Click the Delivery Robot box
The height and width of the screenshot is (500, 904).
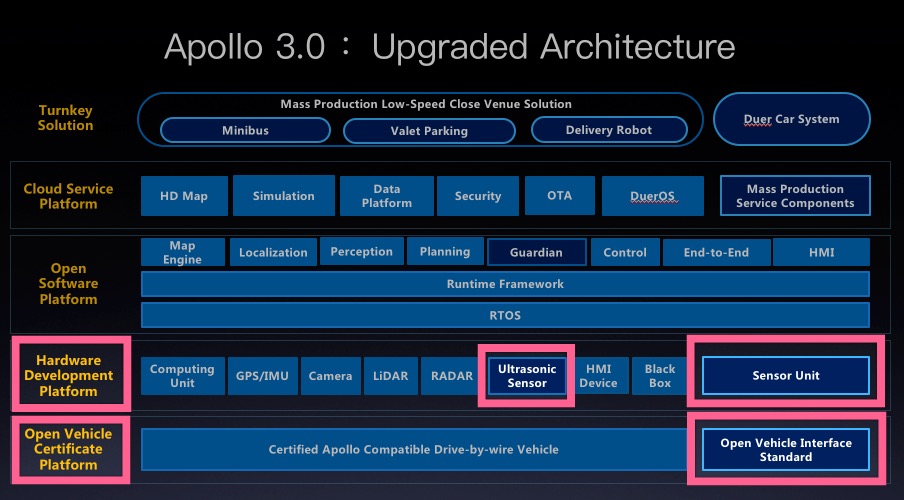pos(608,130)
